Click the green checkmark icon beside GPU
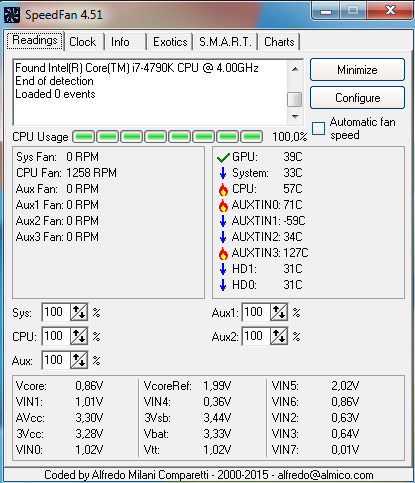This screenshot has height=483, width=415. (223, 157)
